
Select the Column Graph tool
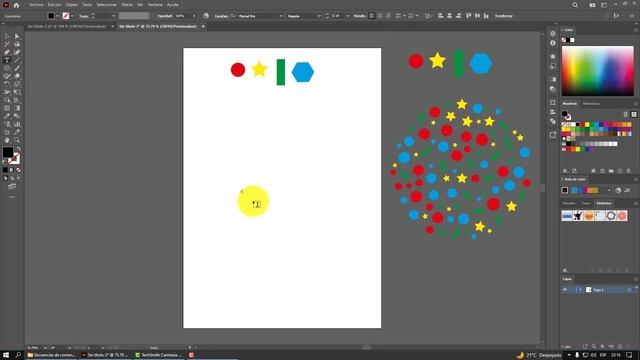click(17, 124)
